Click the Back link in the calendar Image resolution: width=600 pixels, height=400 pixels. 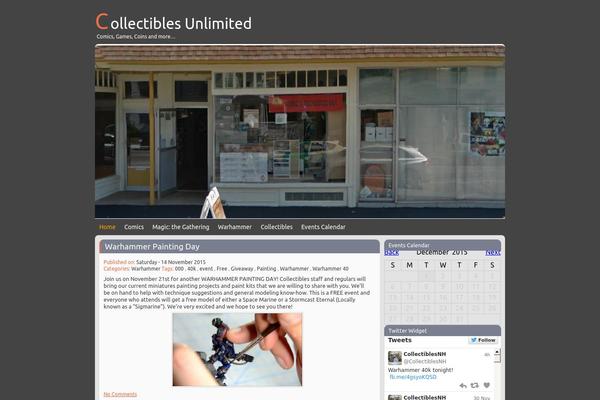point(391,252)
